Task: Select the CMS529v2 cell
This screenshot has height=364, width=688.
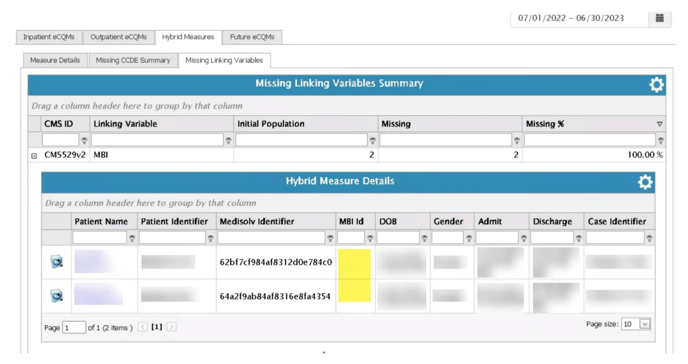Action: click(65, 155)
